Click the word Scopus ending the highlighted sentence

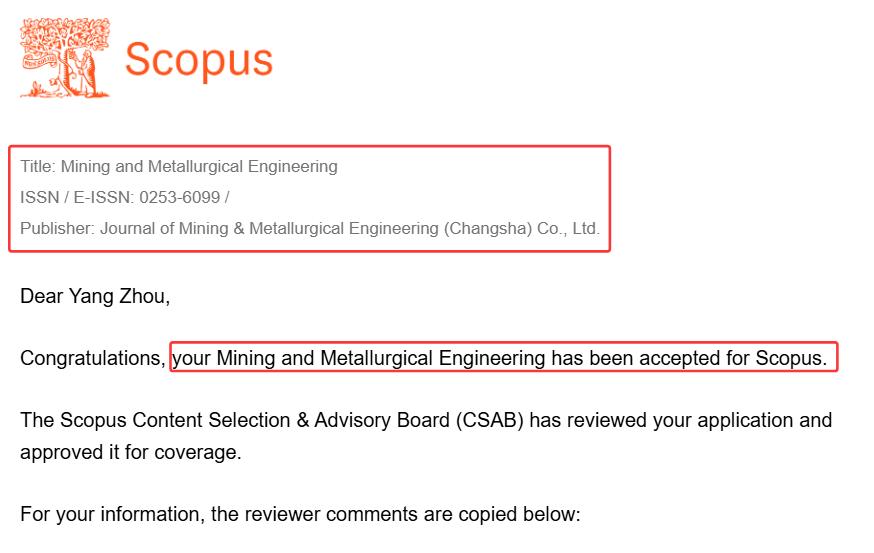[x=791, y=358]
